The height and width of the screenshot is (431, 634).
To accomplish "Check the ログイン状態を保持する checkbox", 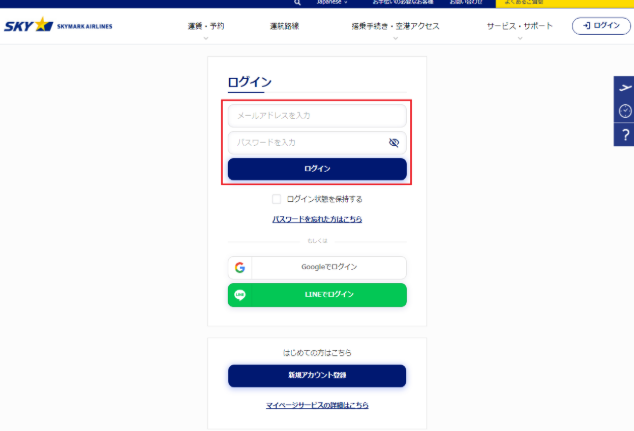I will point(277,199).
